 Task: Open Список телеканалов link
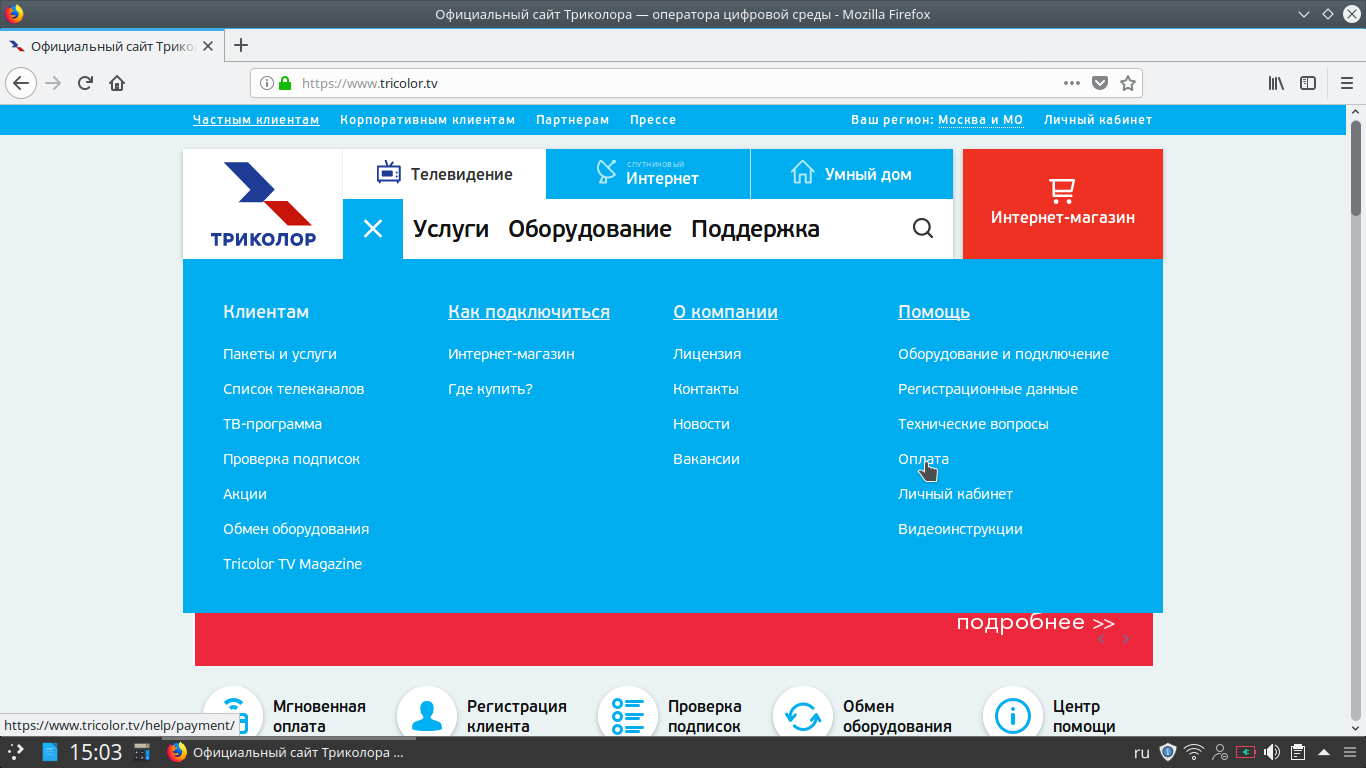[293, 389]
